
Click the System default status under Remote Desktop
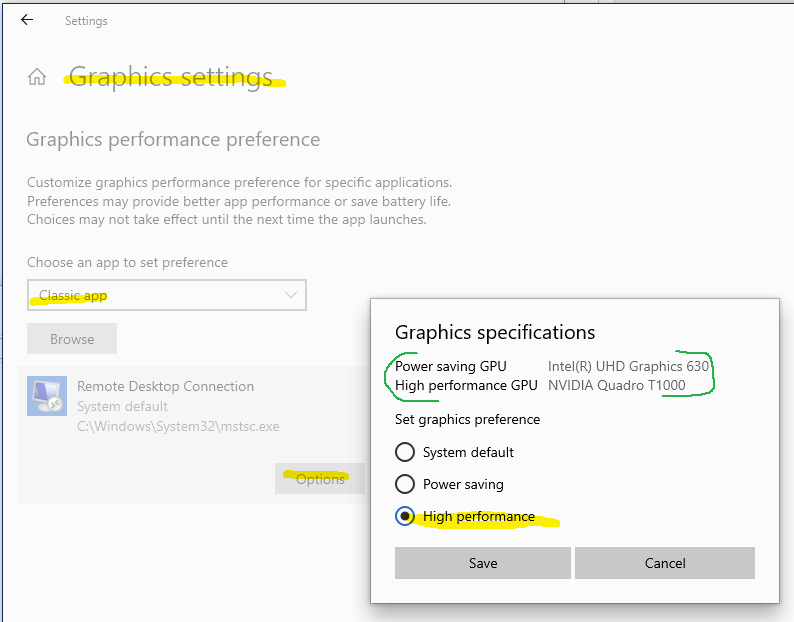(x=122, y=406)
